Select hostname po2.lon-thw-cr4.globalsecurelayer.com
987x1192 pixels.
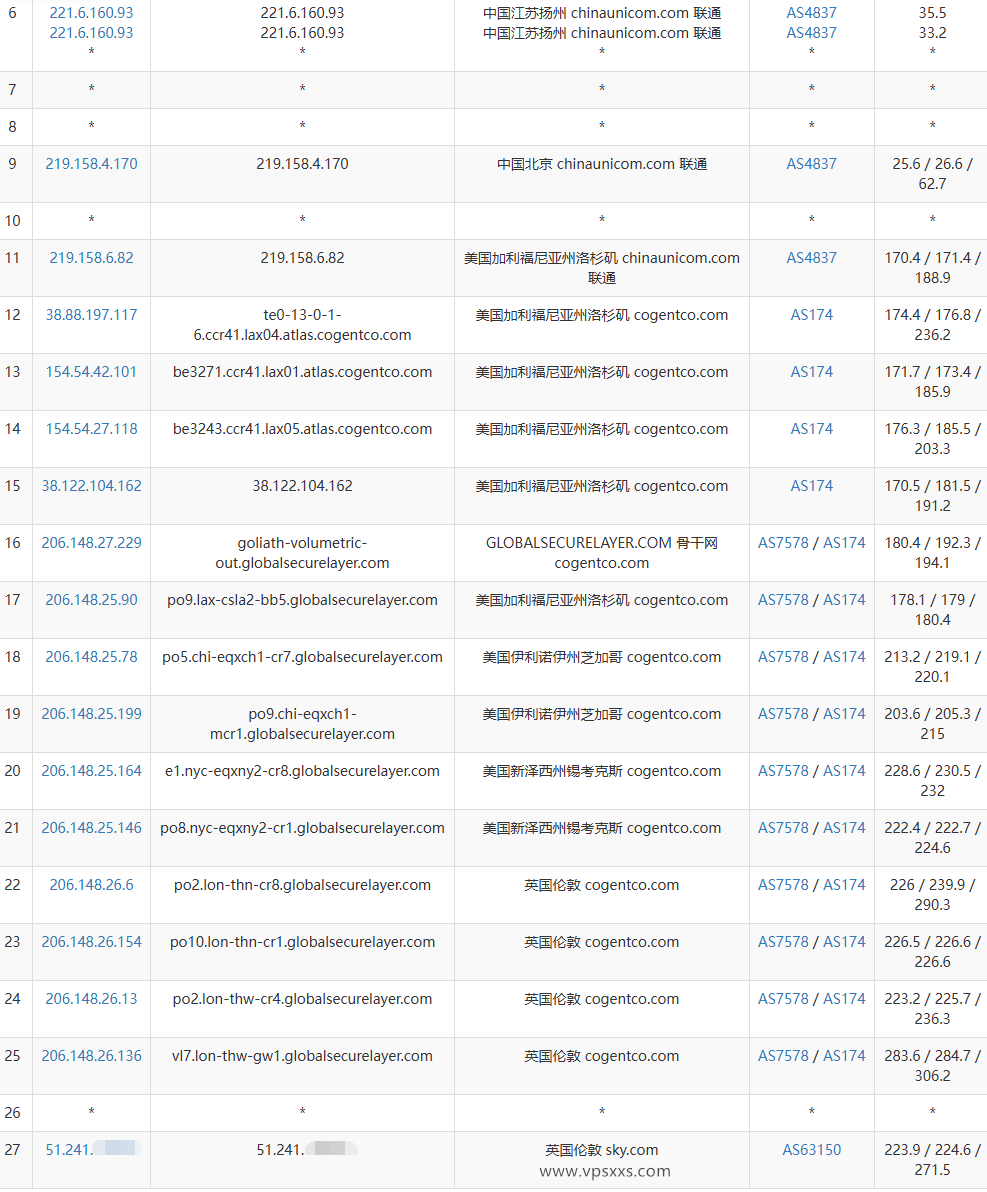pos(303,999)
